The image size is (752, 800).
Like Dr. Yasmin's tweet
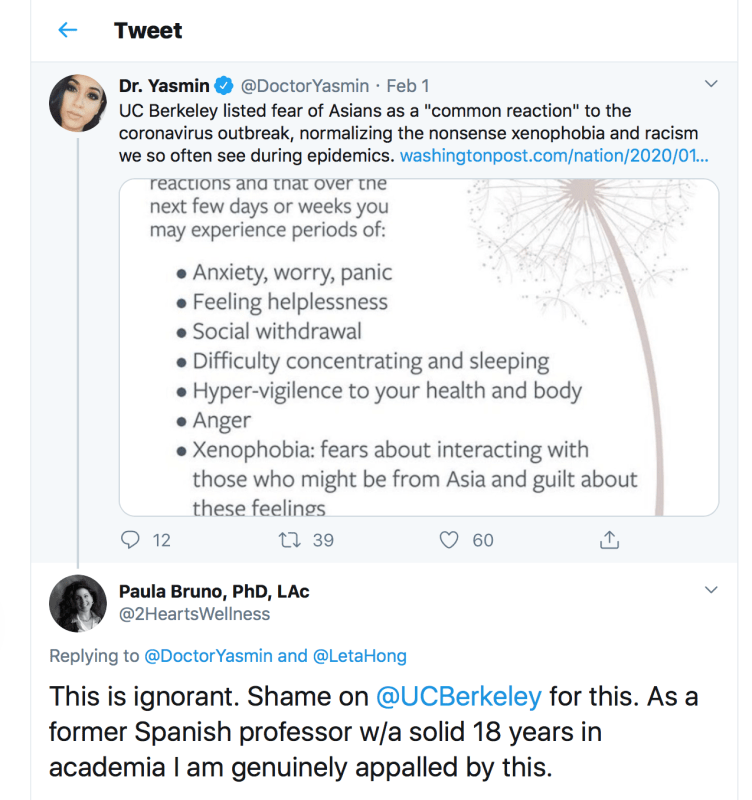tap(450, 540)
